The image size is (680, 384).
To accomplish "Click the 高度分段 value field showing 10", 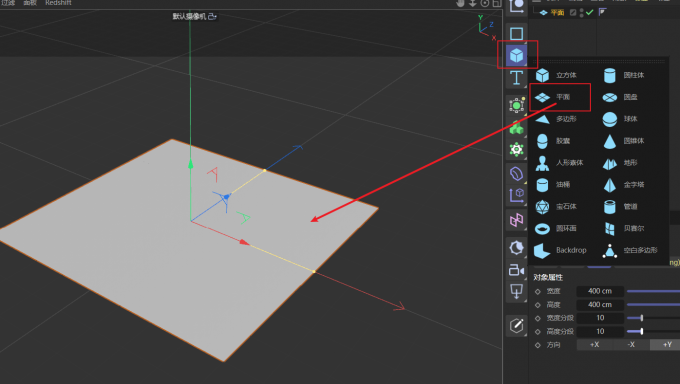I will [600, 331].
